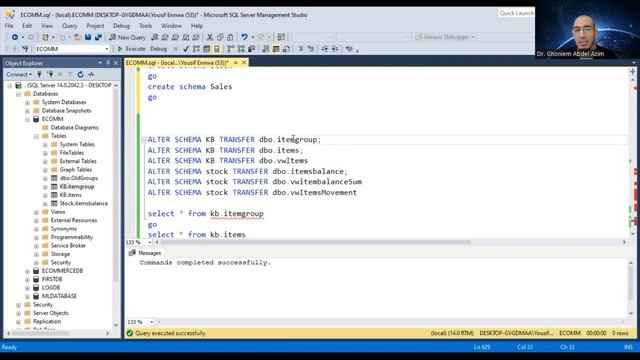Click the Paste icon in toolbar

pos(230,37)
